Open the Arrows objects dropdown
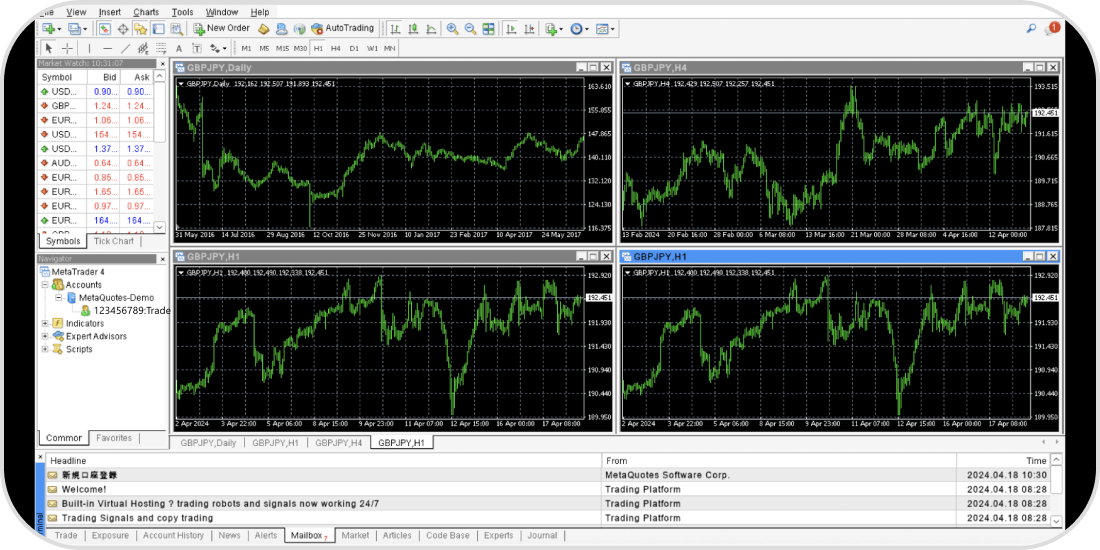The height and width of the screenshot is (550, 1100). click(x=218, y=48)
